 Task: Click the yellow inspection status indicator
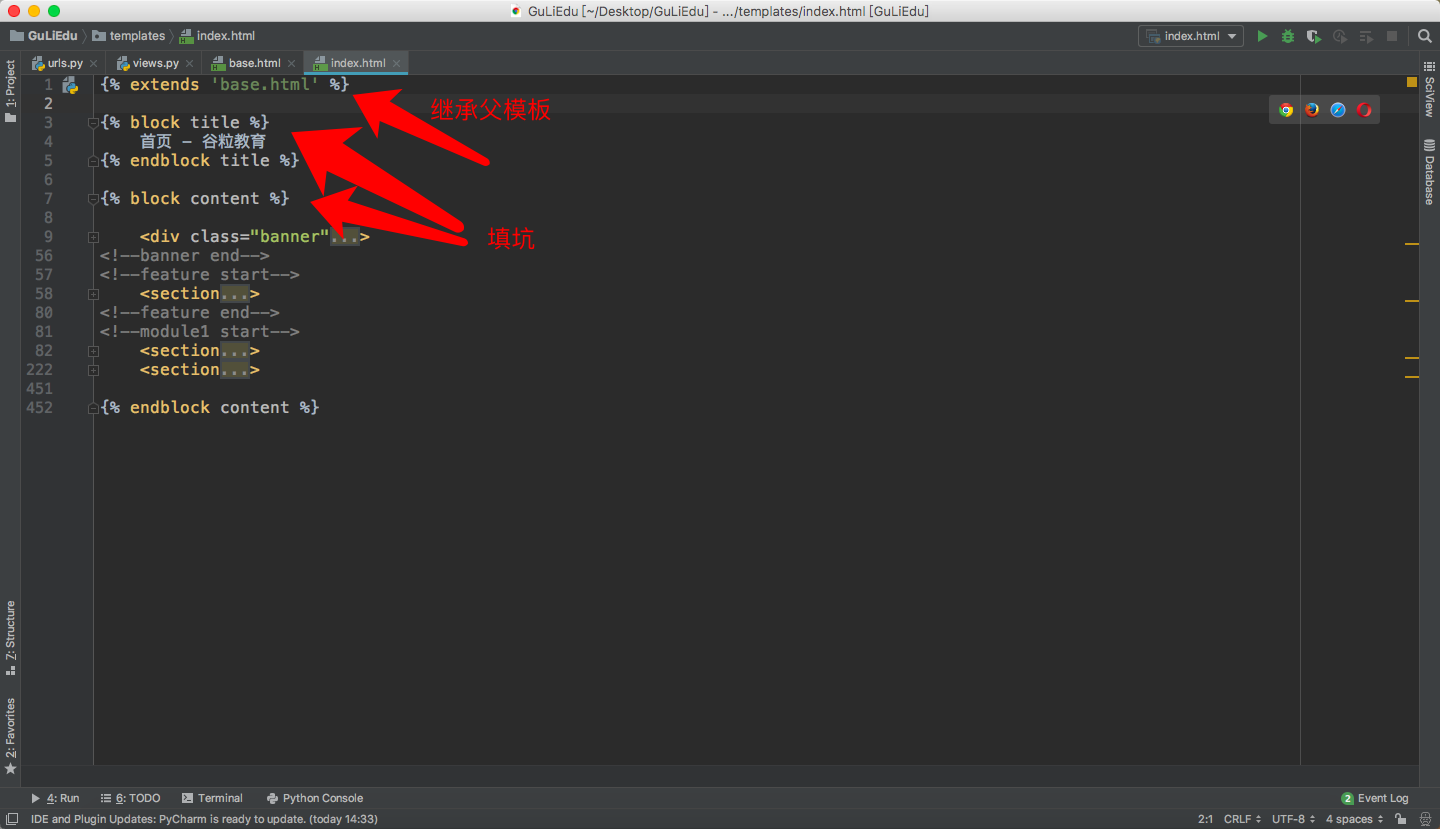click(x=1412, y=82)
